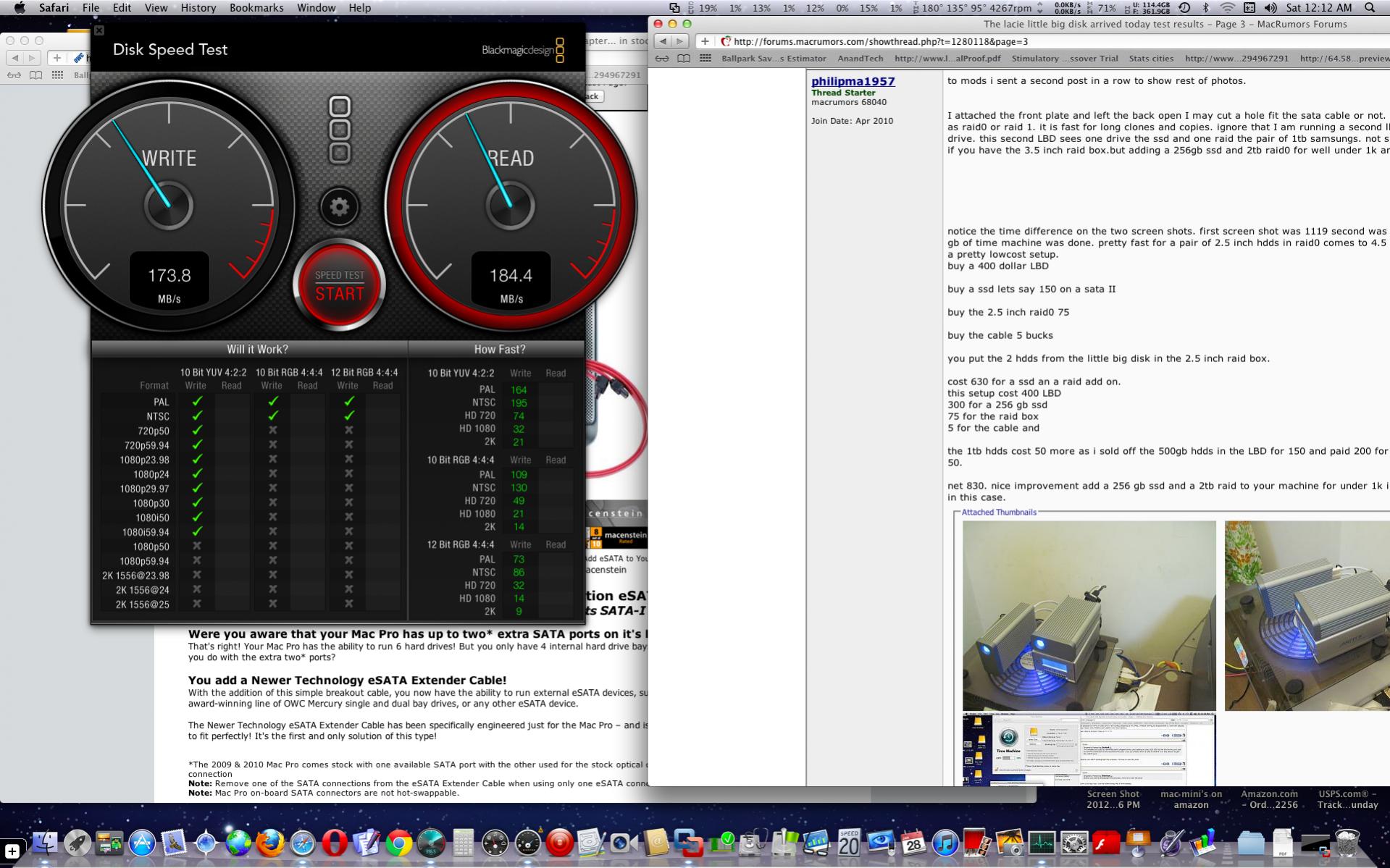Open the Edit menu
The width and height of the screenshot is (1390, 868).
[122, 8]
